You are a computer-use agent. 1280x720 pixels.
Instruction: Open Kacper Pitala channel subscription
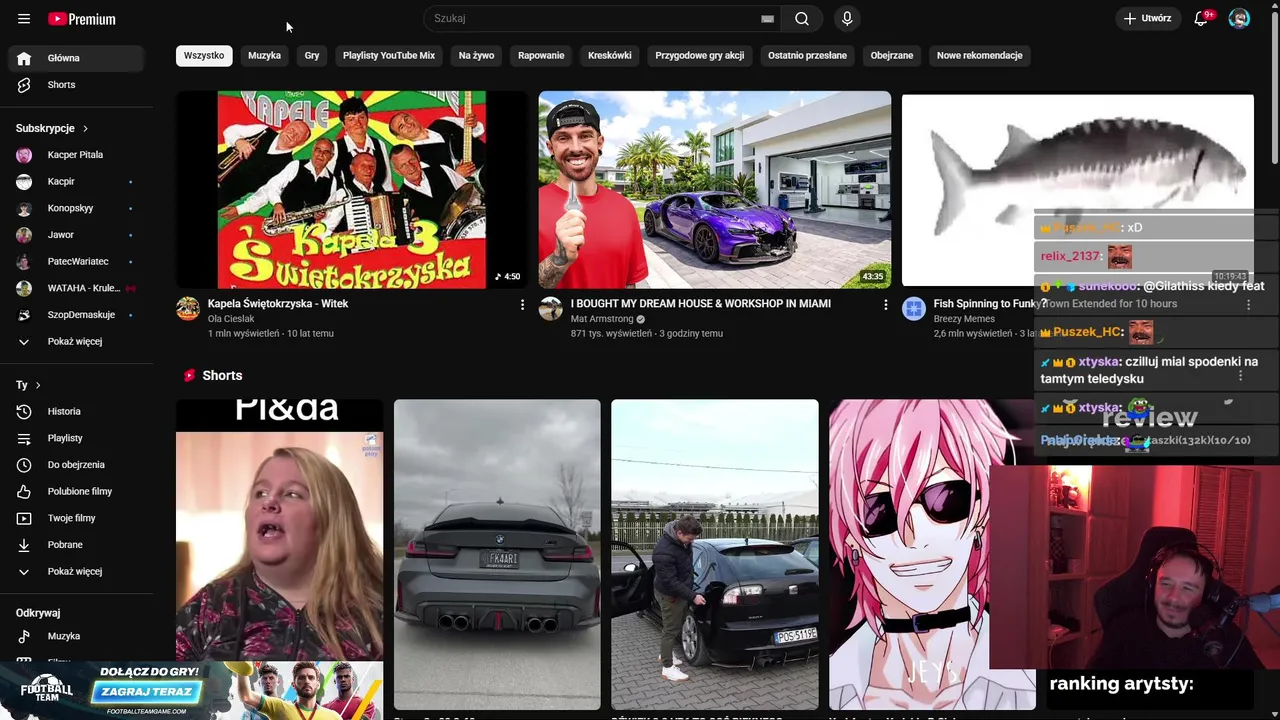(76, 155)
